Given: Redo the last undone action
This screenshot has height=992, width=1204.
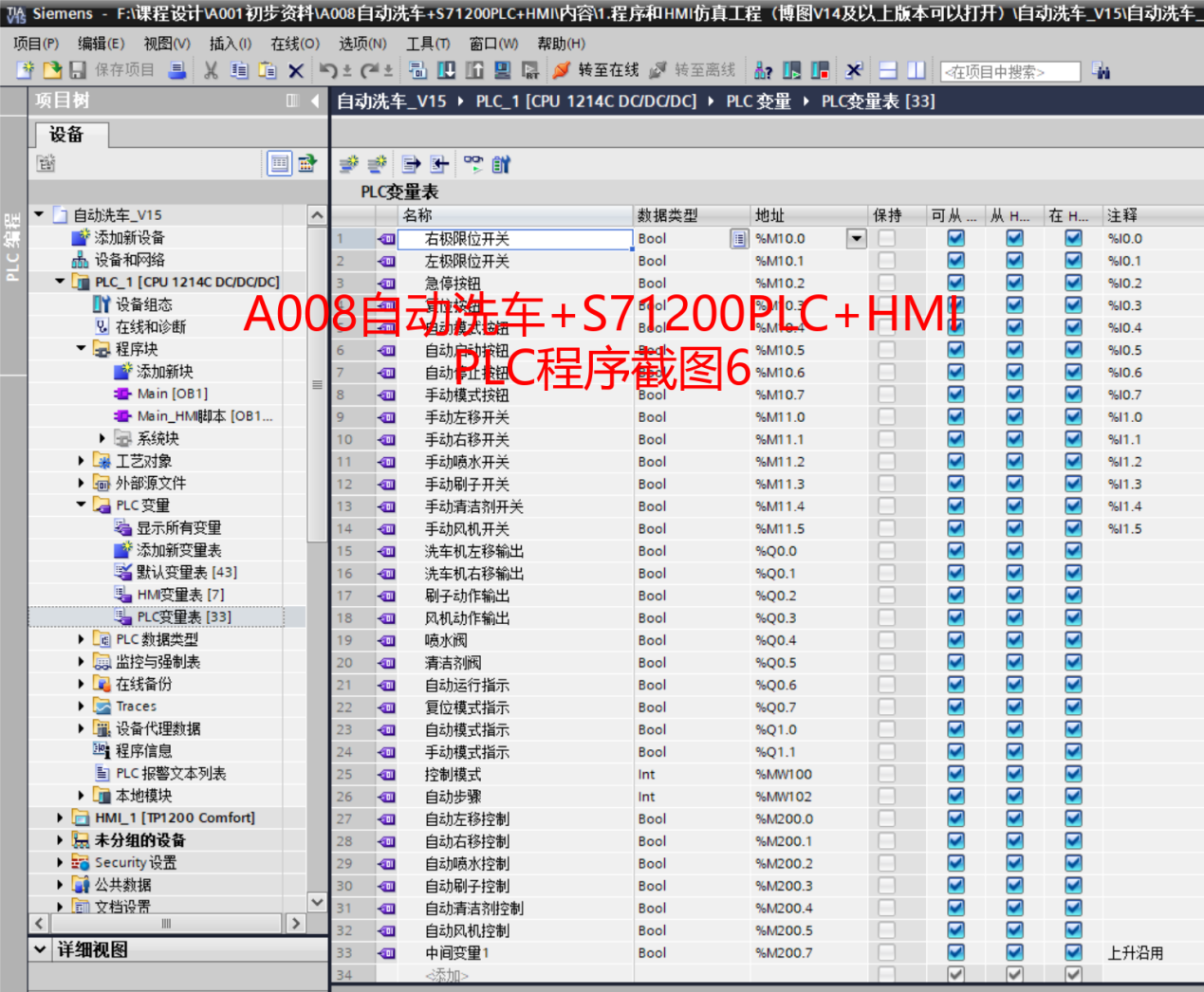Looking at the screenshot, I should point(370,70).
